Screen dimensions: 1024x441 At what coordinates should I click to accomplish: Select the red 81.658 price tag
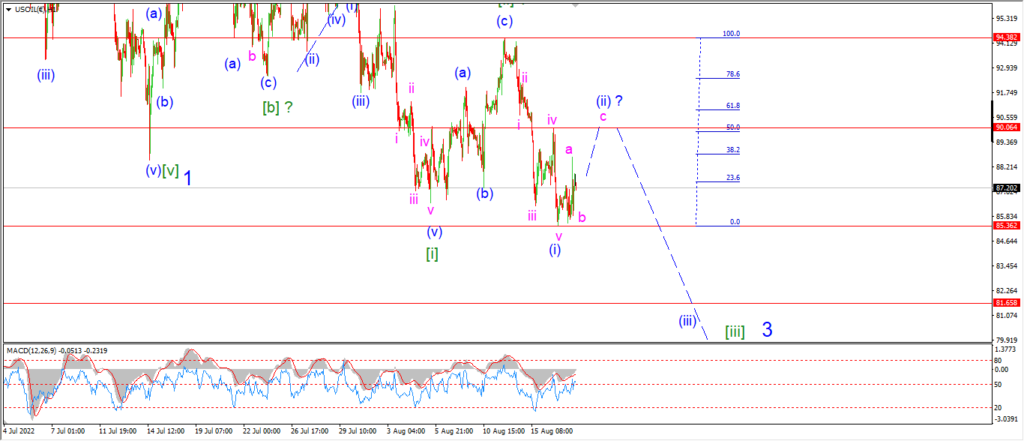[1007, 303]
